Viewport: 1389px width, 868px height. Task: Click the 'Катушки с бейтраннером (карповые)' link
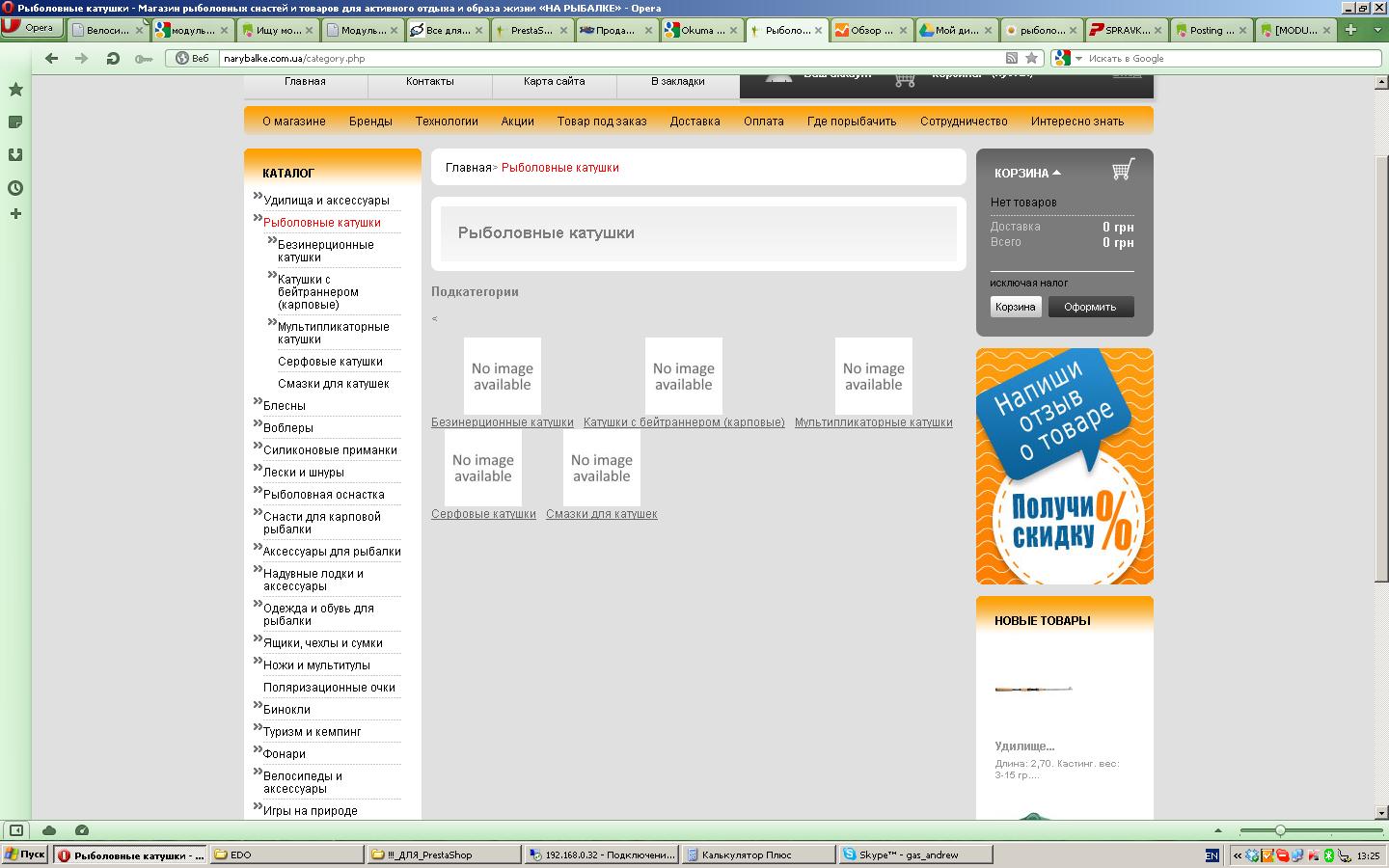(684, 422)
